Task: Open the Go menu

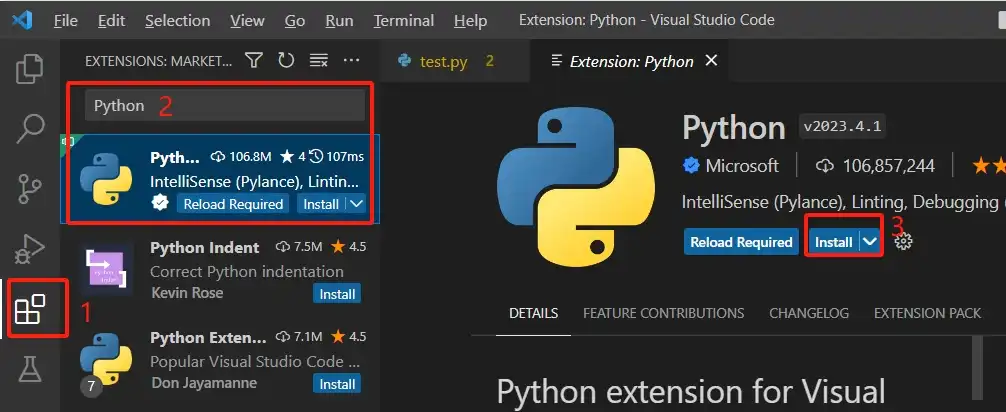Action: 294,21
